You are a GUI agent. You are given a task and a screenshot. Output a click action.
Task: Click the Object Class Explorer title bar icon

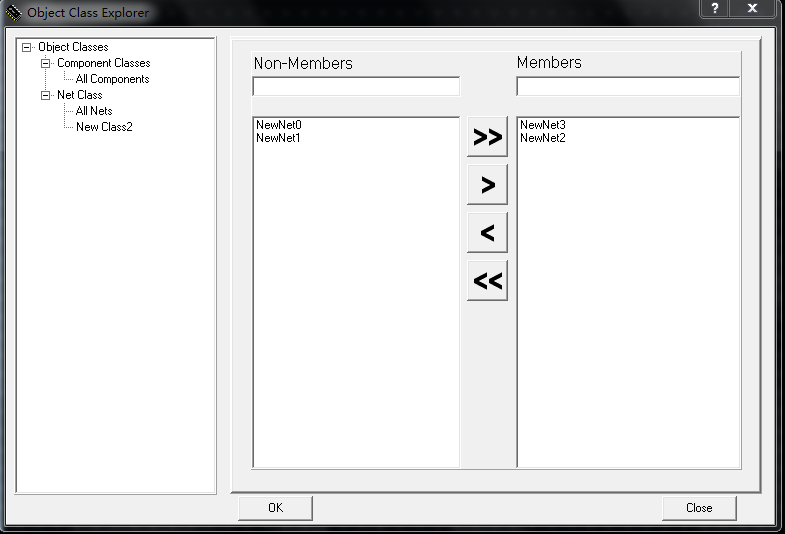[13, 12]
